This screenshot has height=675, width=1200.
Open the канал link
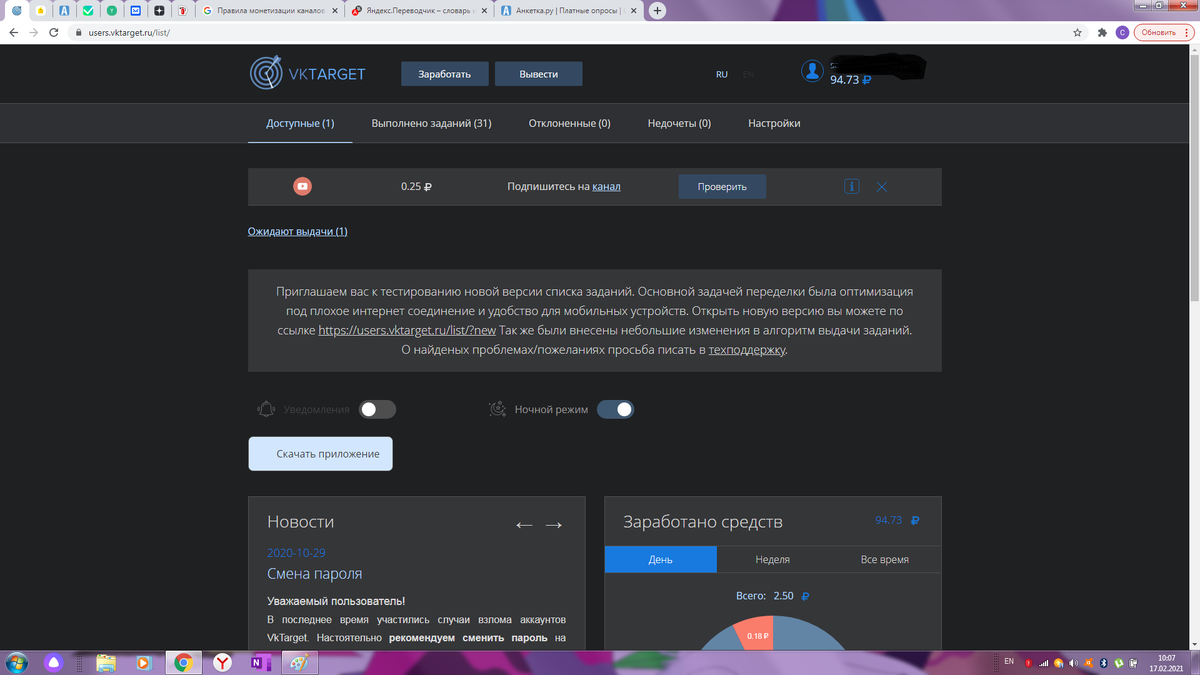coord(606,186)
